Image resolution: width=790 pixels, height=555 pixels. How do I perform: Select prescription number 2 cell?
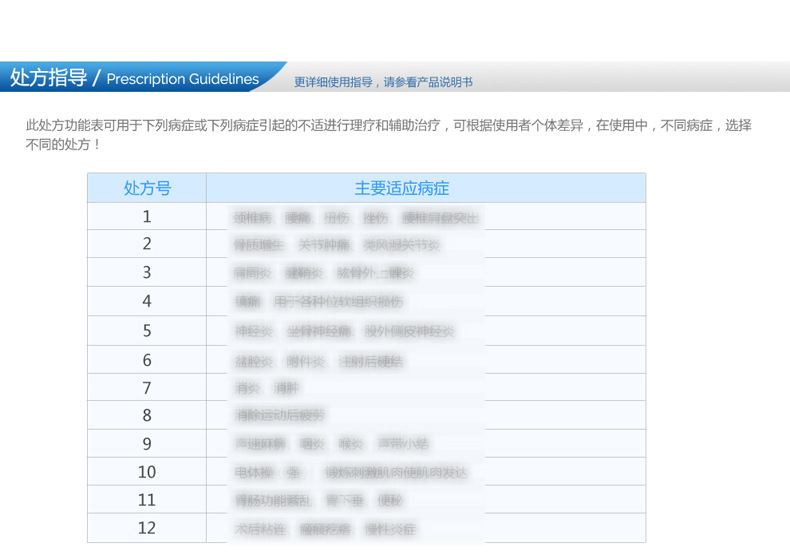pos(147,244)
